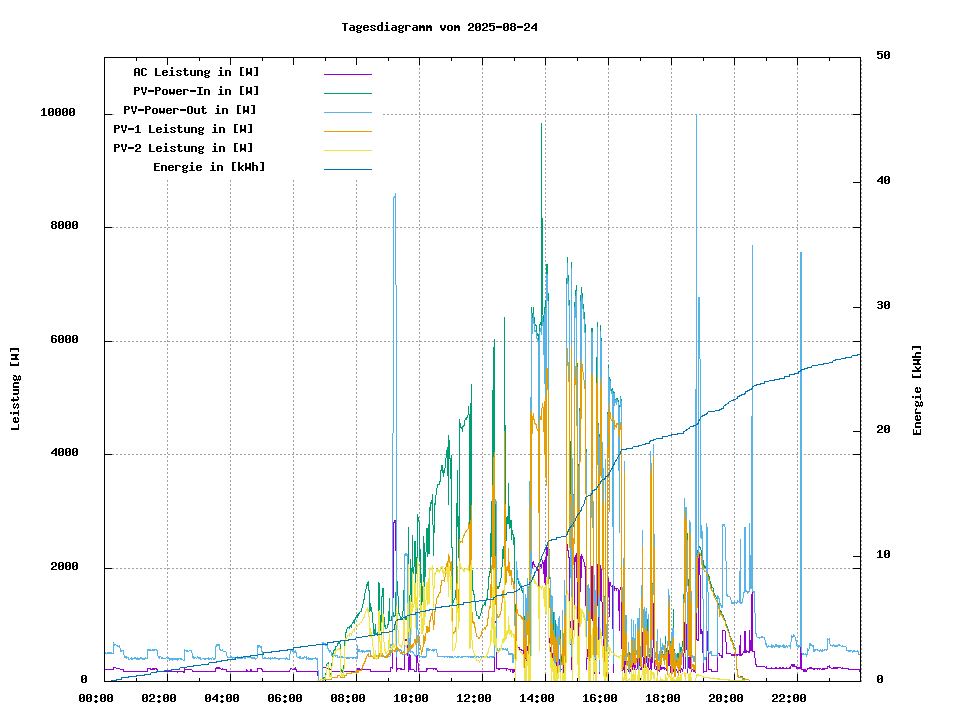Click the 10000 value on left power axis
Screen dimensions: 960x720
[58, 113]
